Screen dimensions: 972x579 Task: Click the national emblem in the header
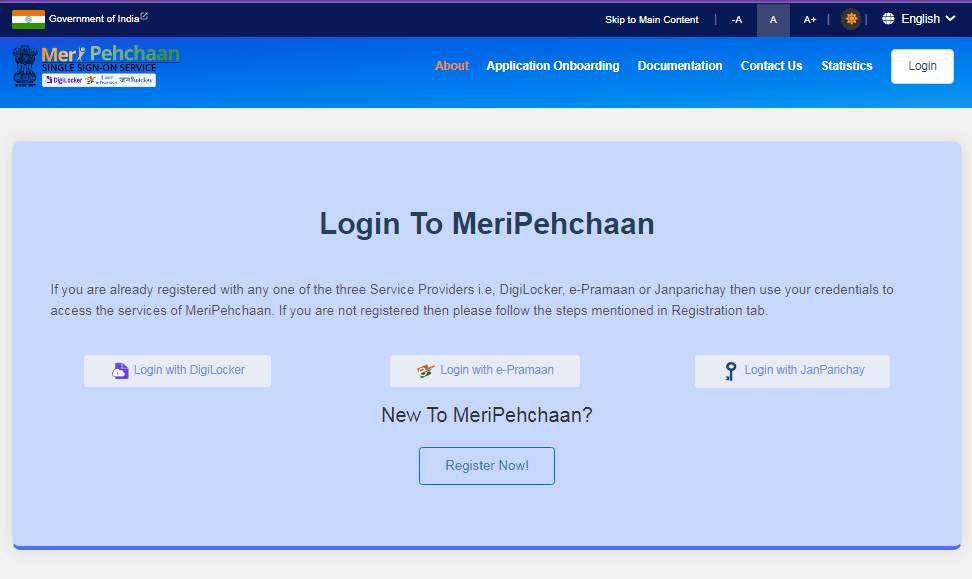[25, 65]
